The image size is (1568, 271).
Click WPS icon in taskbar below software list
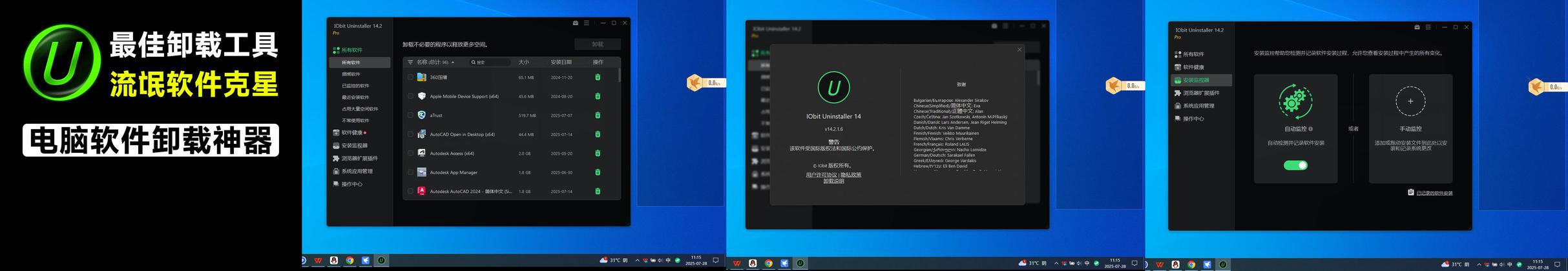pos(318,261)
